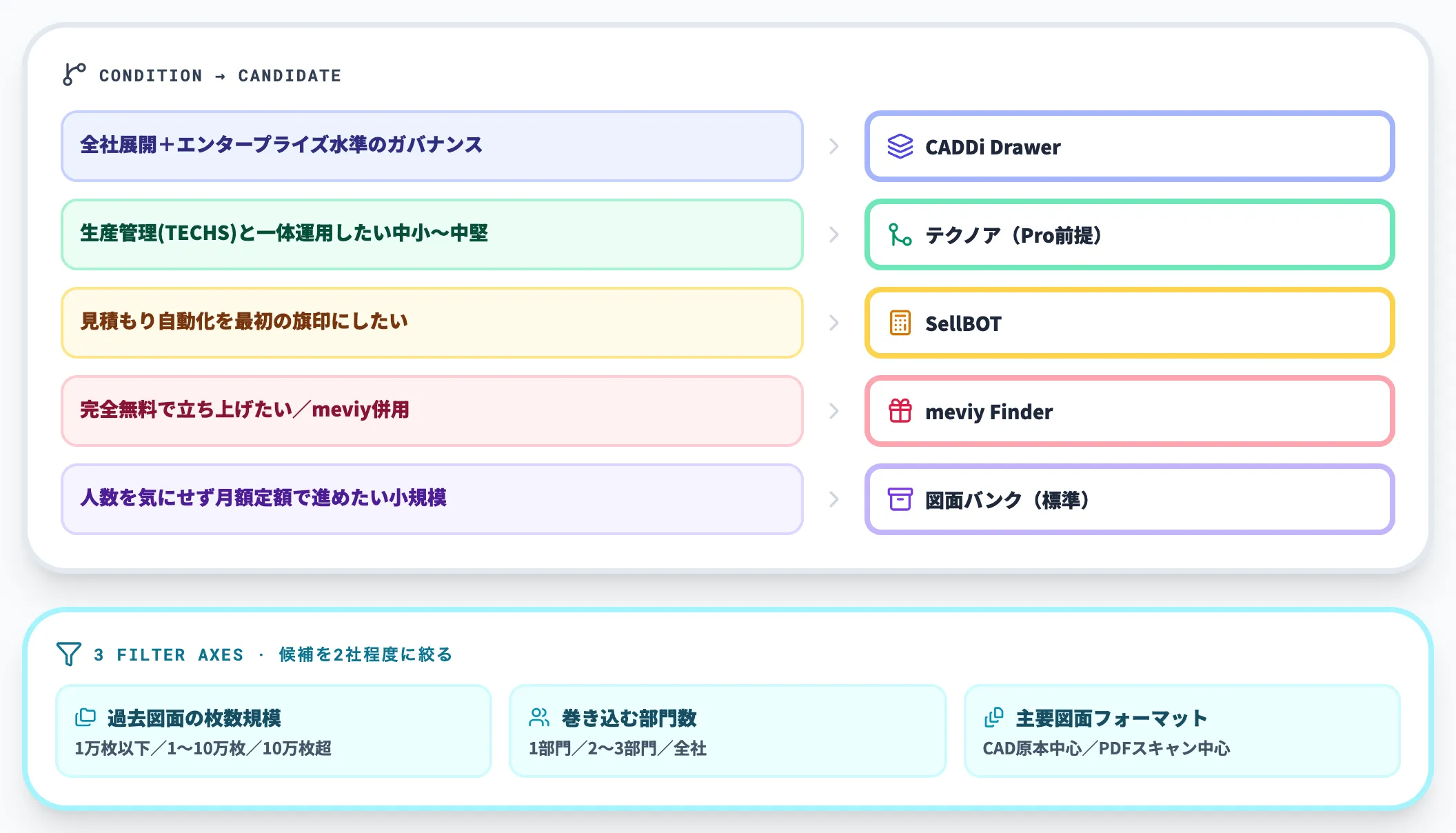Select the 人数を気にせず月額定額で進めたい小規模 condition
The width and height of the screenshot is (1456, 833).
pos(432,499)
